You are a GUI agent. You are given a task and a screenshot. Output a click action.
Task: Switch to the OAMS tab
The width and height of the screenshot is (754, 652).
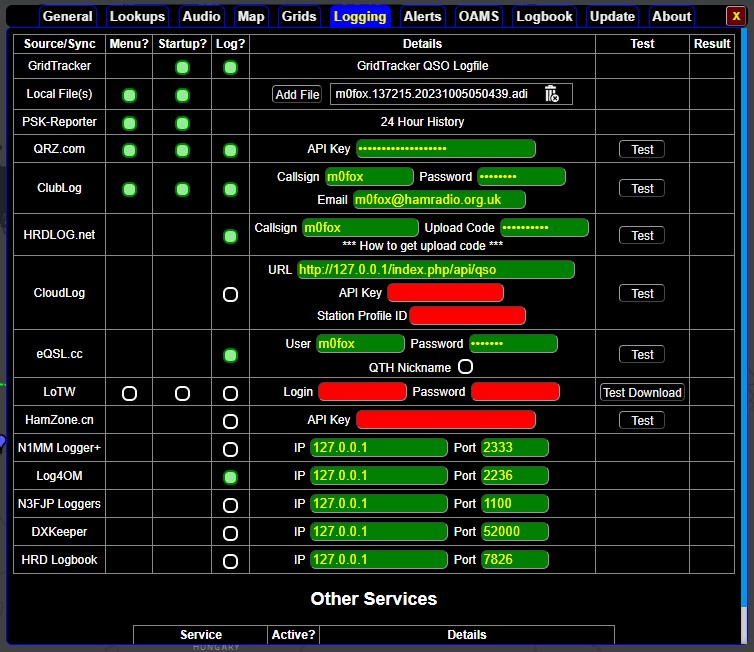[478, 16]
